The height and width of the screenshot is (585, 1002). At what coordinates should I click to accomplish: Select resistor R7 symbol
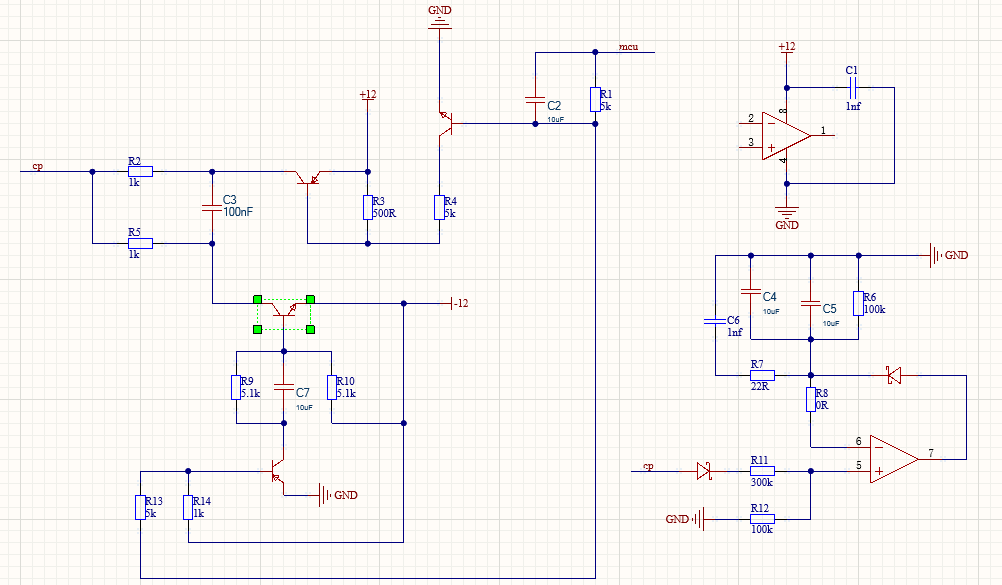click(x=762, y=375)
